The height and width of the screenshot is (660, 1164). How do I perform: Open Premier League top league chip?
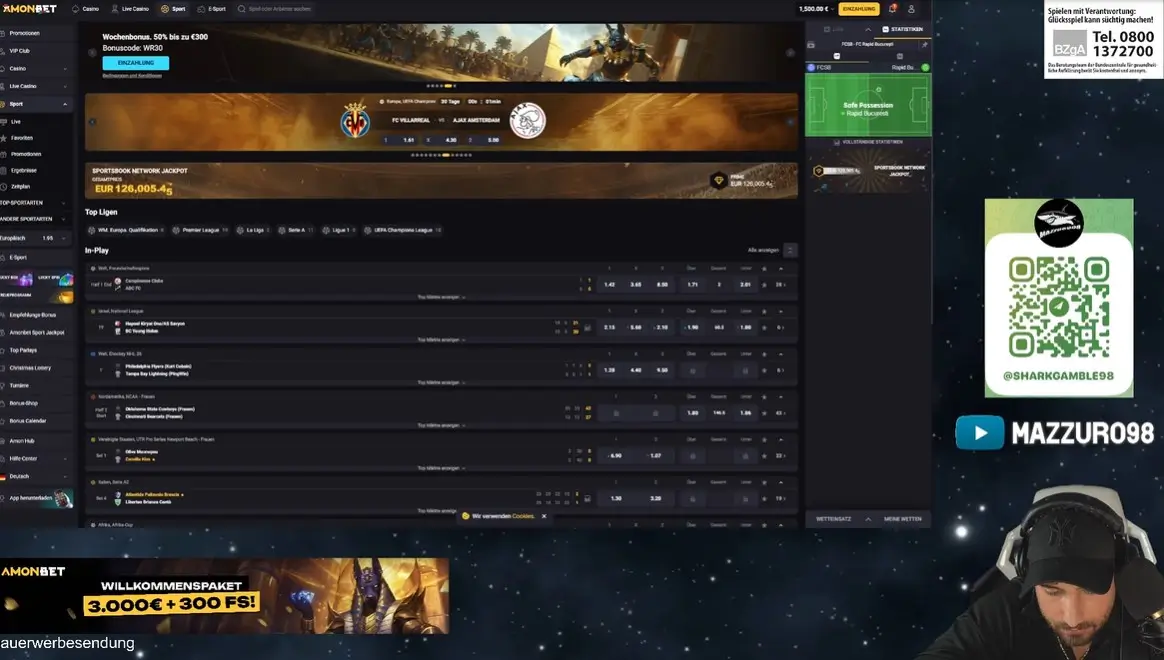tap(200, 230)
